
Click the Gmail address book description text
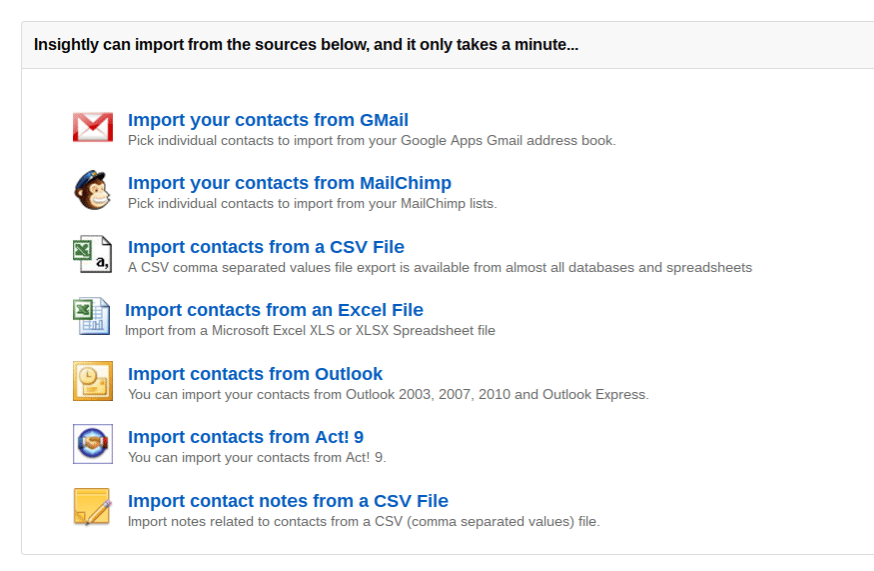pos(372,141)
